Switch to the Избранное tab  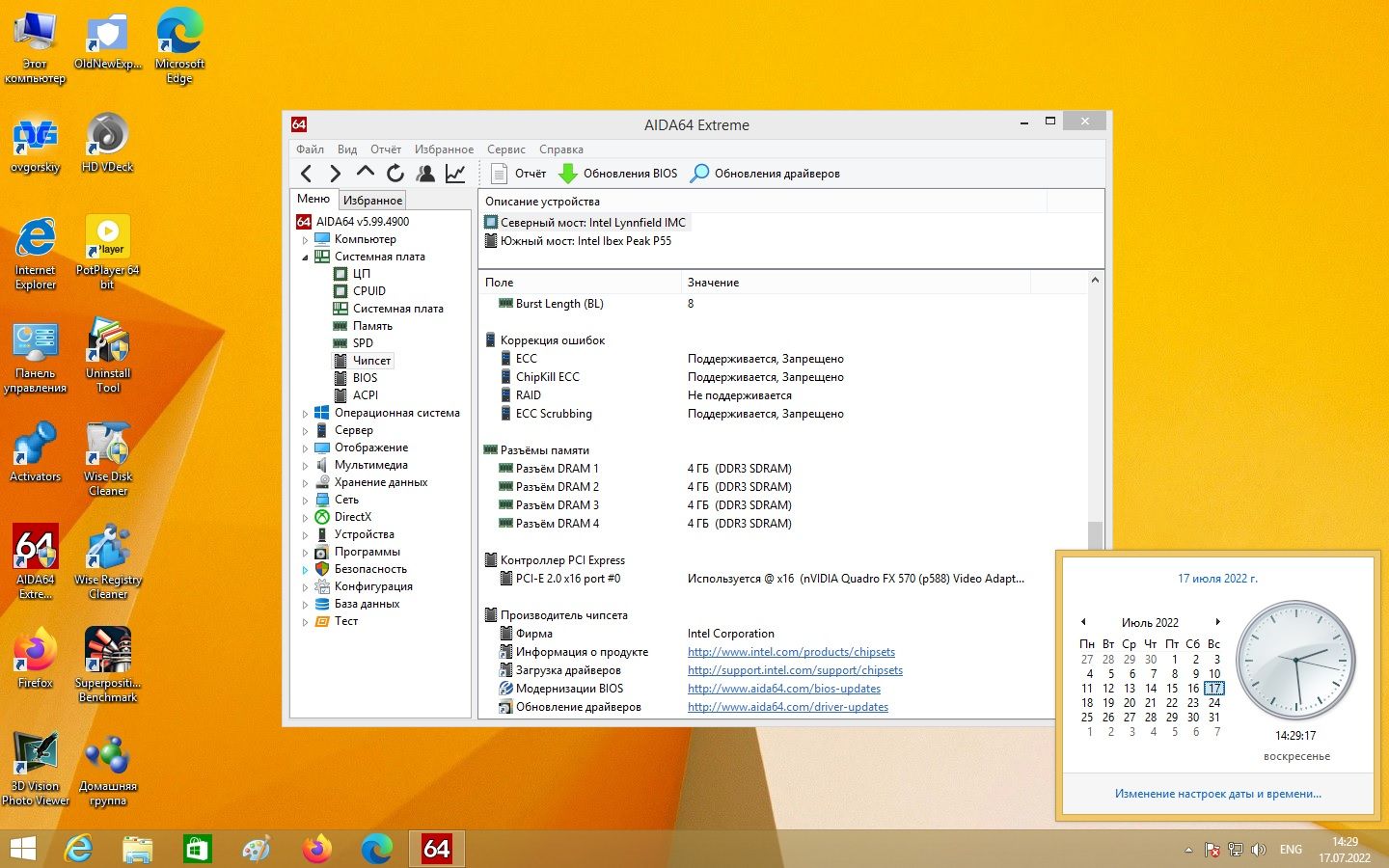[x=372, y=201]
